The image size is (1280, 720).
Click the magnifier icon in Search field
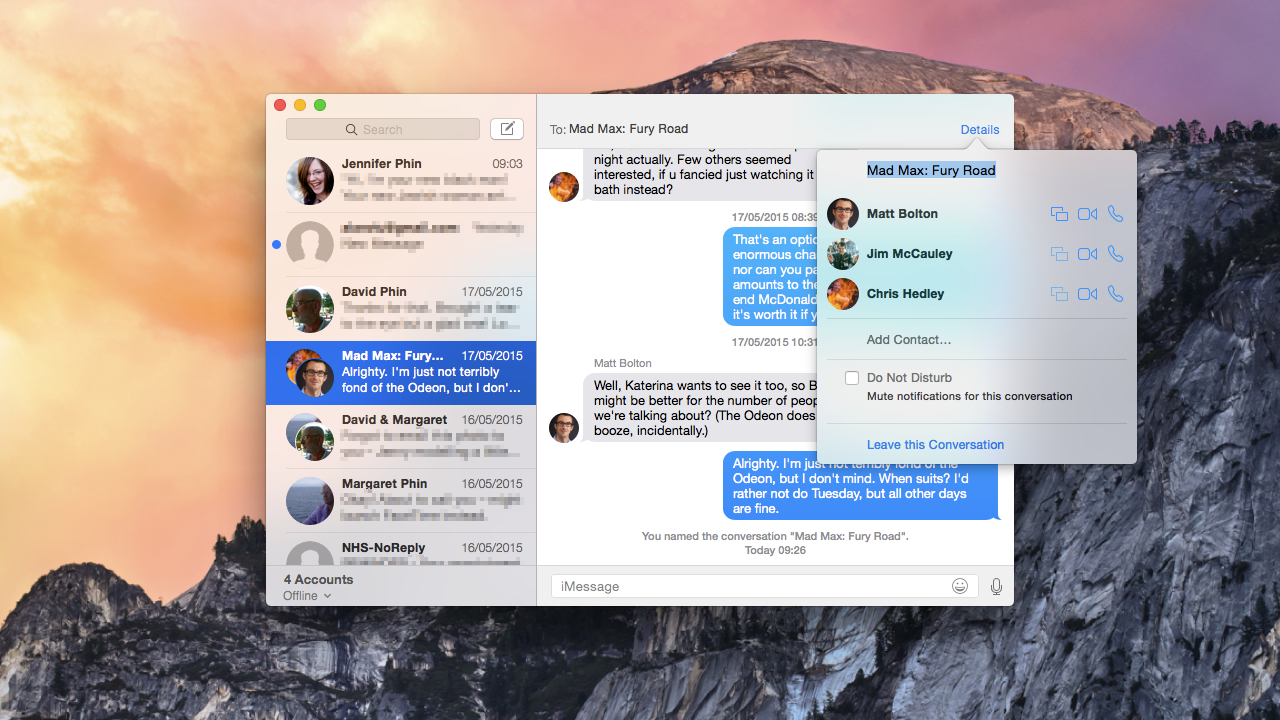click(351, 129)
